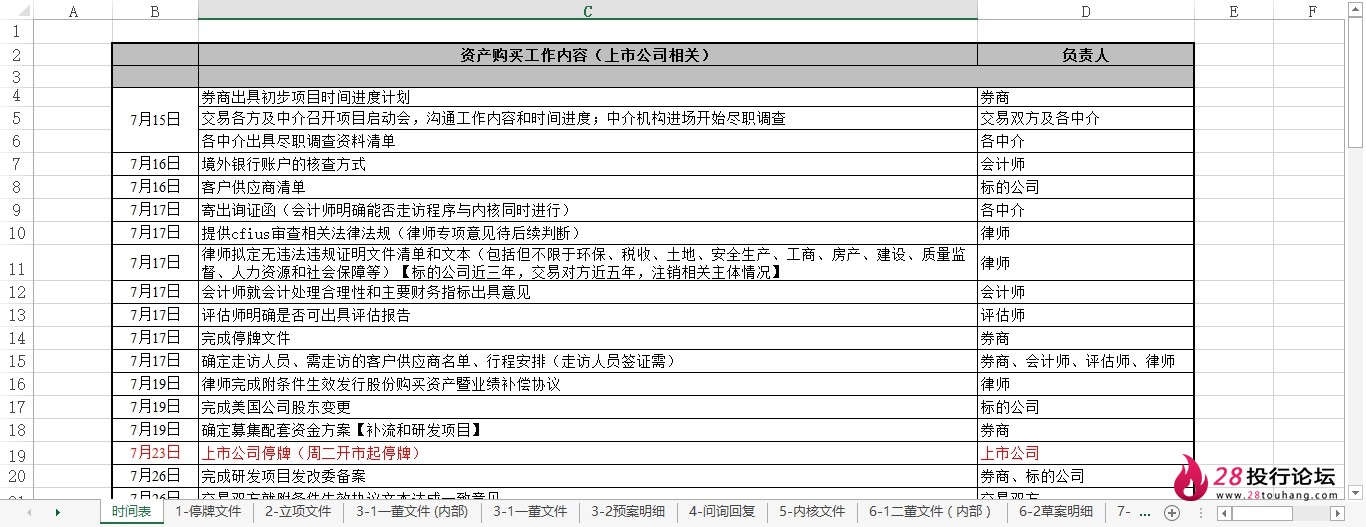The image size is (1366, 527).
Task: Select row 4 header
Action: 16,96
